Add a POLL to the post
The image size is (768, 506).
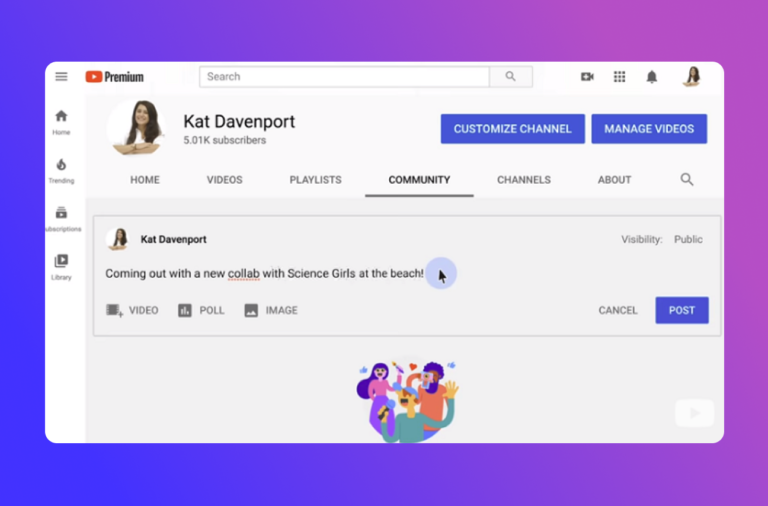(x=201, y=310)
